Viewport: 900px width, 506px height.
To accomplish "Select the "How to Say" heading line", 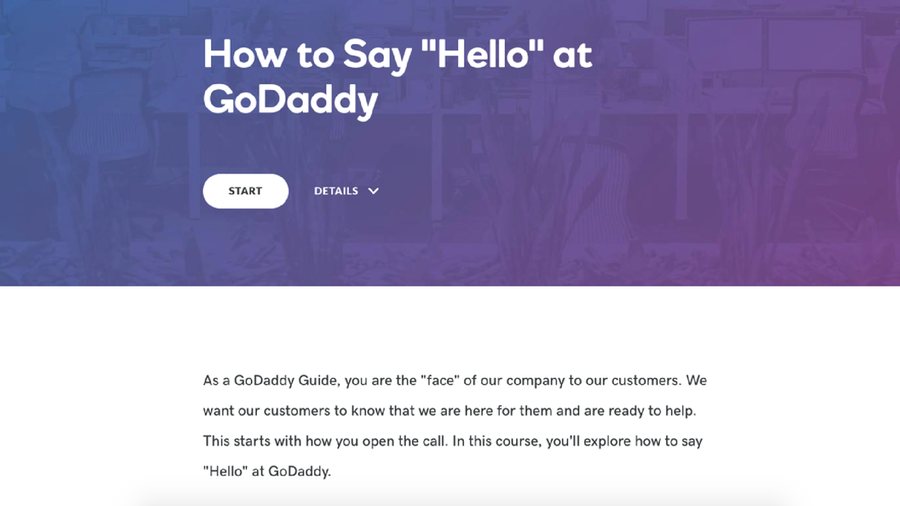I will click(397, 56).
